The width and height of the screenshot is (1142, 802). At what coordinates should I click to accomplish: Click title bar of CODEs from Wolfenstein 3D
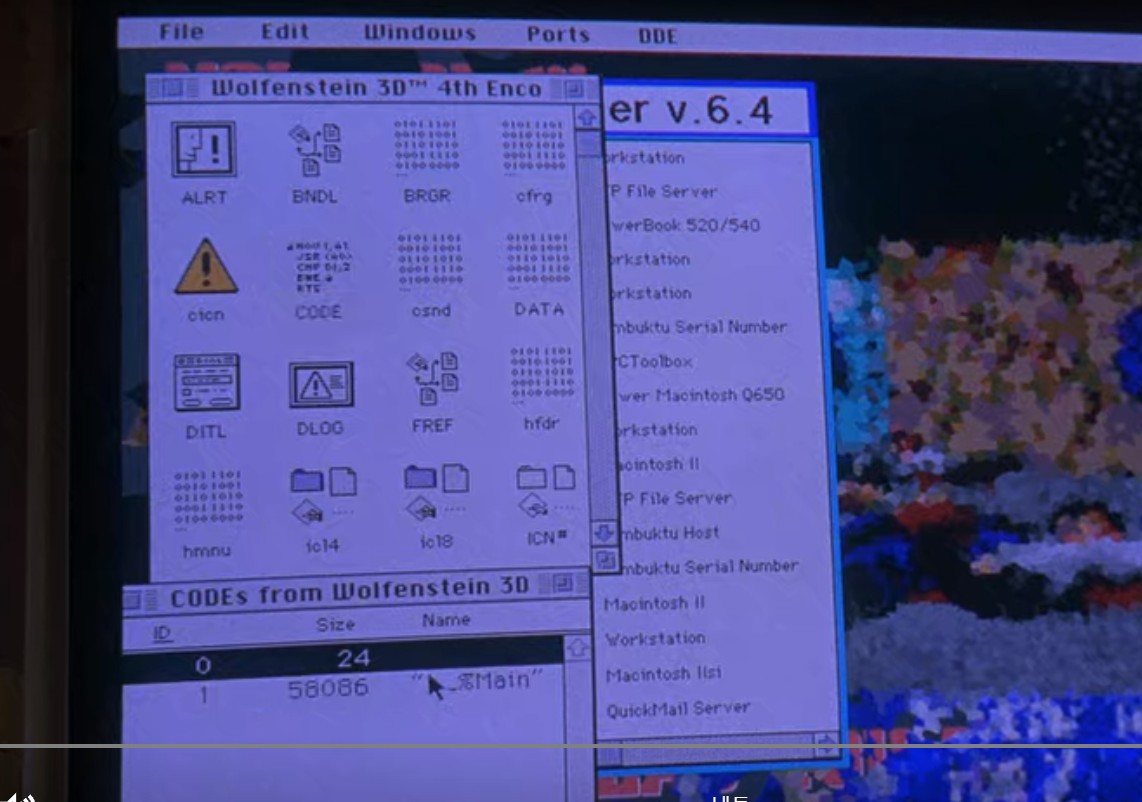click(x=357, y=591)
